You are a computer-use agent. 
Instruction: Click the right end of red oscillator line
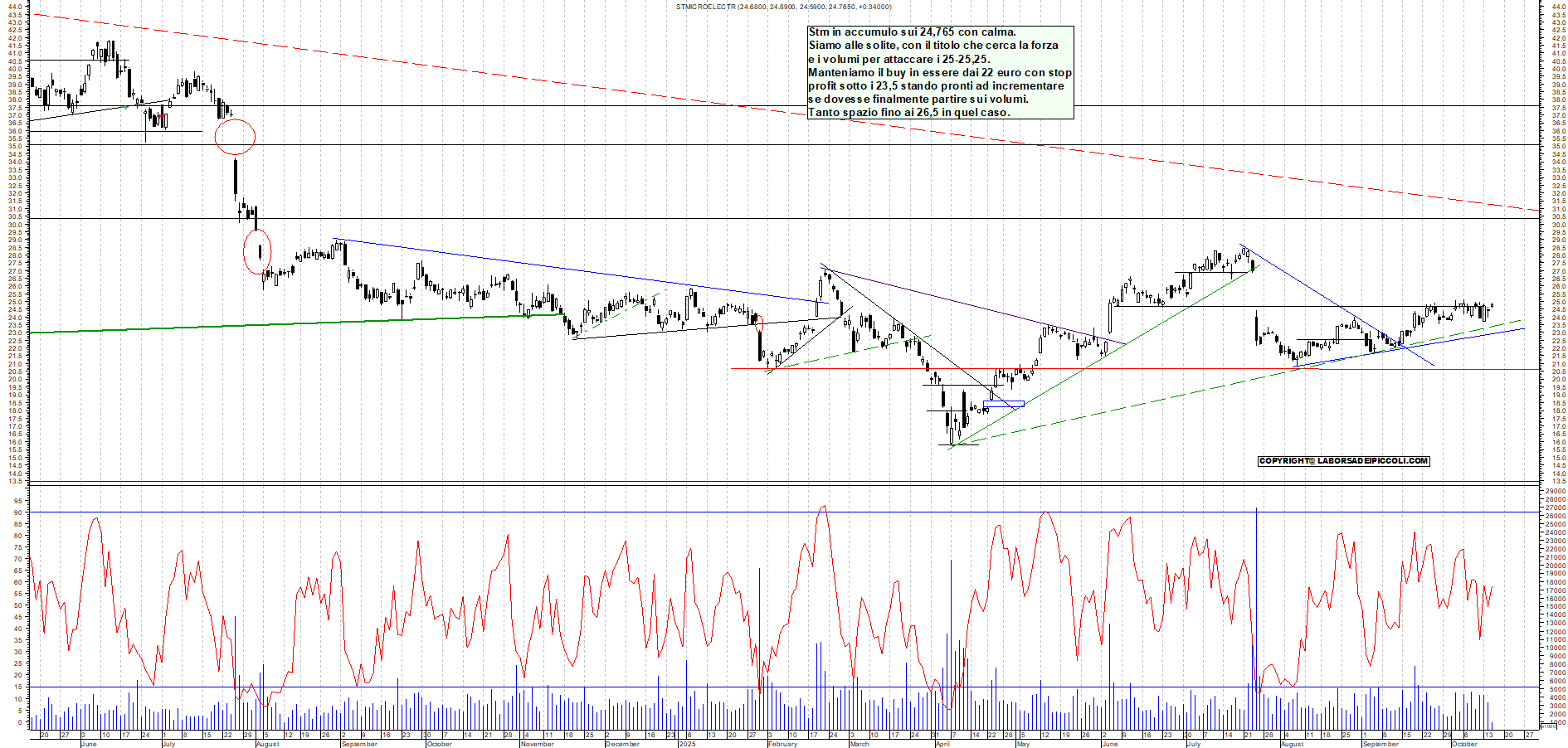1492,587
